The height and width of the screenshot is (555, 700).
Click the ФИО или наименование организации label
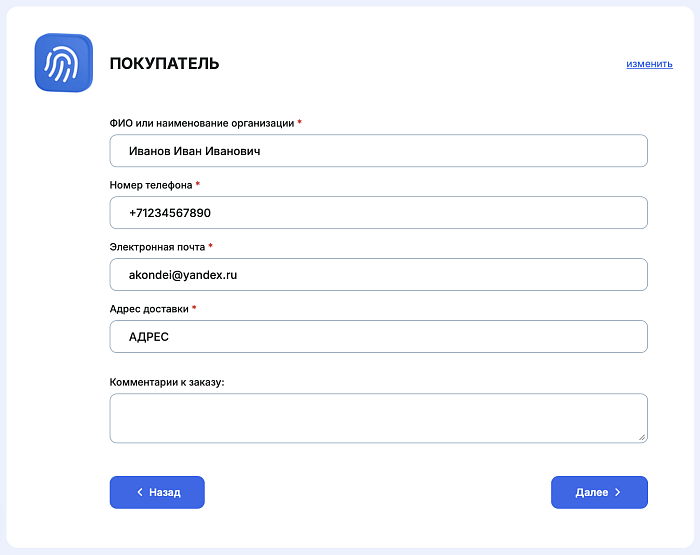tap(201, 123)
